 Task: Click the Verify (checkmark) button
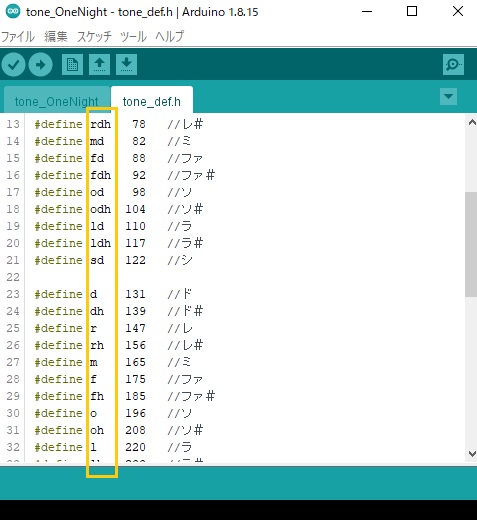[13, 64]
